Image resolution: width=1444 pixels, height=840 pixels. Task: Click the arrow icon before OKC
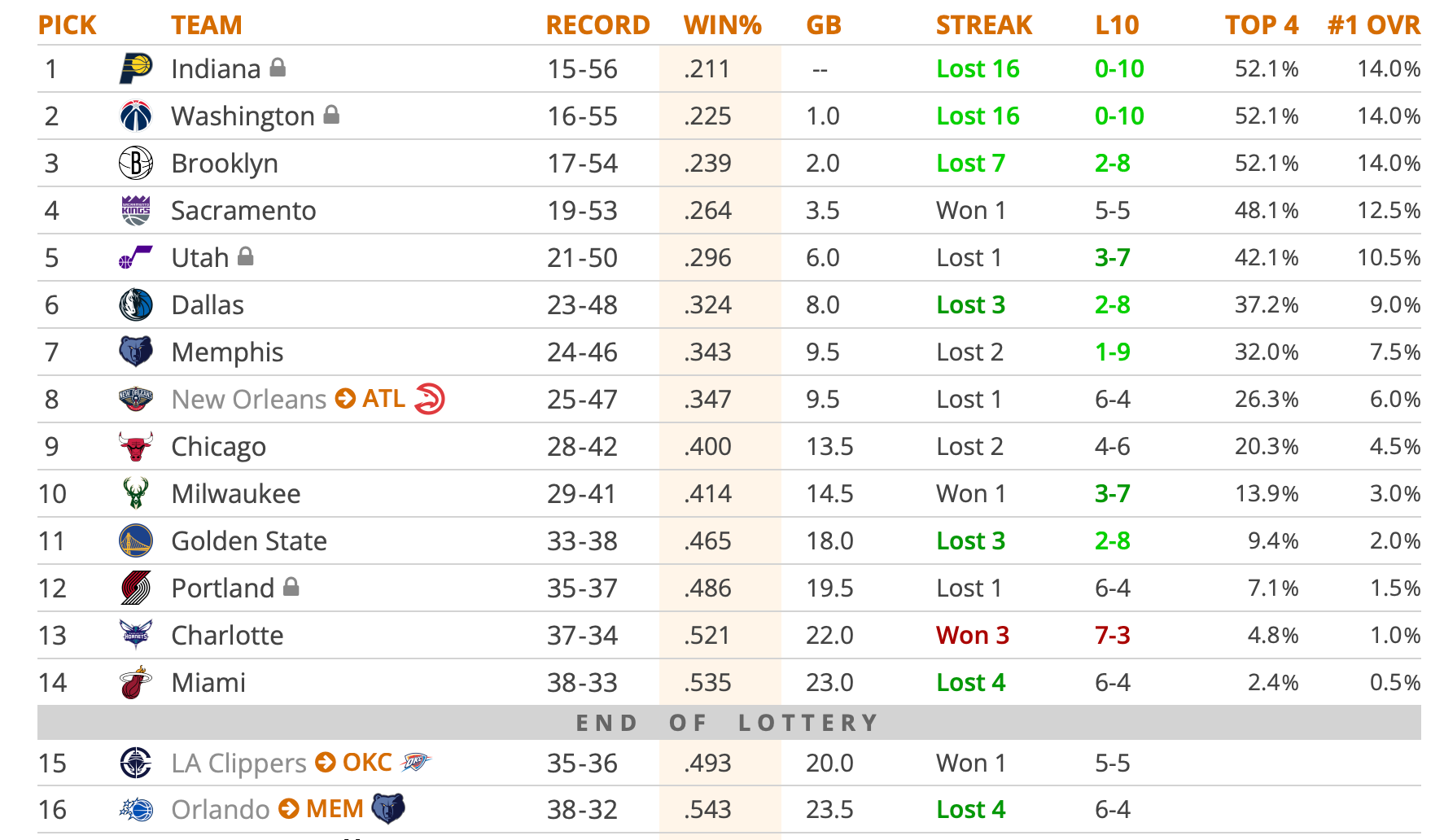[326, 763]
